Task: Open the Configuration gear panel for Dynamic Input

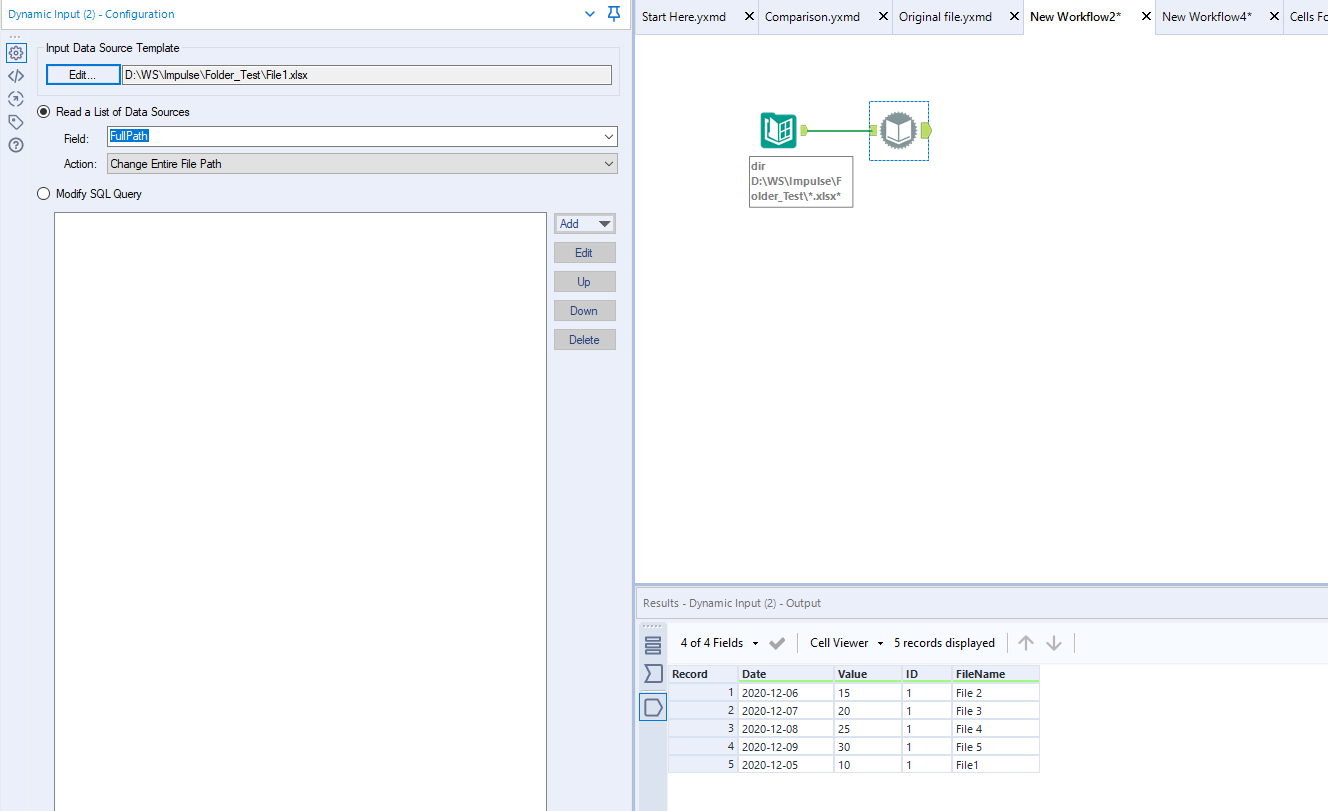Action: pos(16,52)
